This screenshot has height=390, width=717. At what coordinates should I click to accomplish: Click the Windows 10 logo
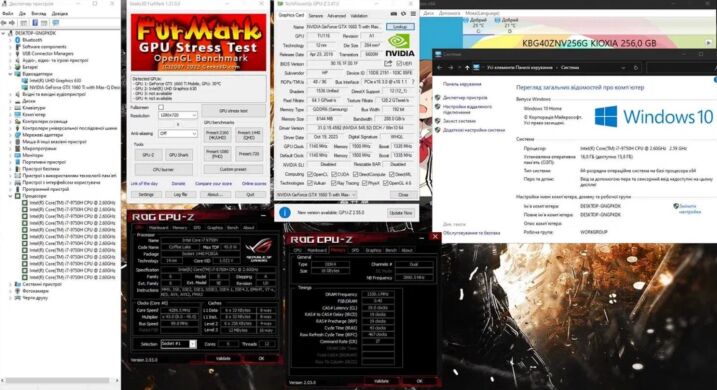point(653,117)
